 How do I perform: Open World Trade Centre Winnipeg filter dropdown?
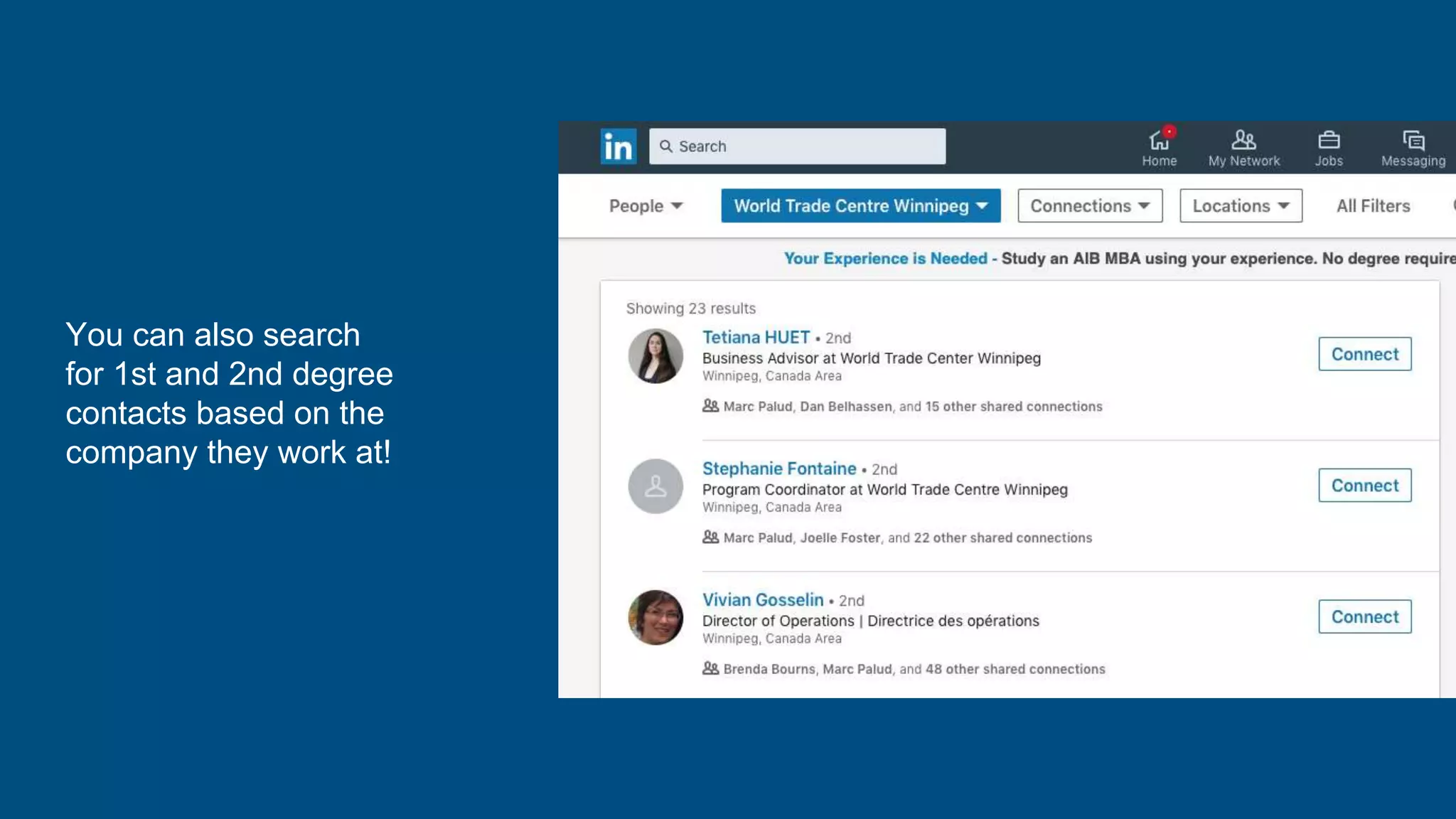coord(860,205)
